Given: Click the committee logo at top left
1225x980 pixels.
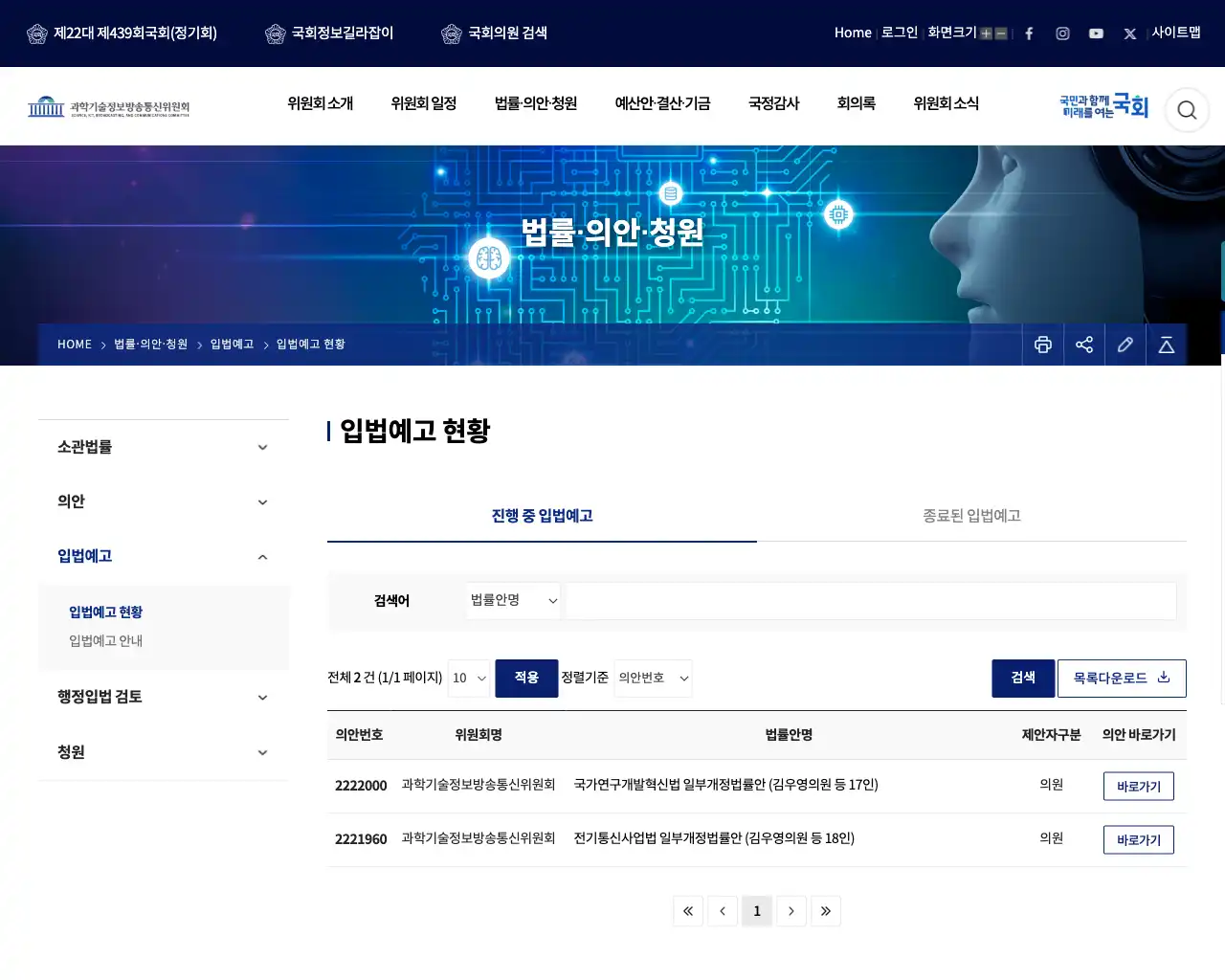Looking at the screenshot, I should [x=108, y=106].
